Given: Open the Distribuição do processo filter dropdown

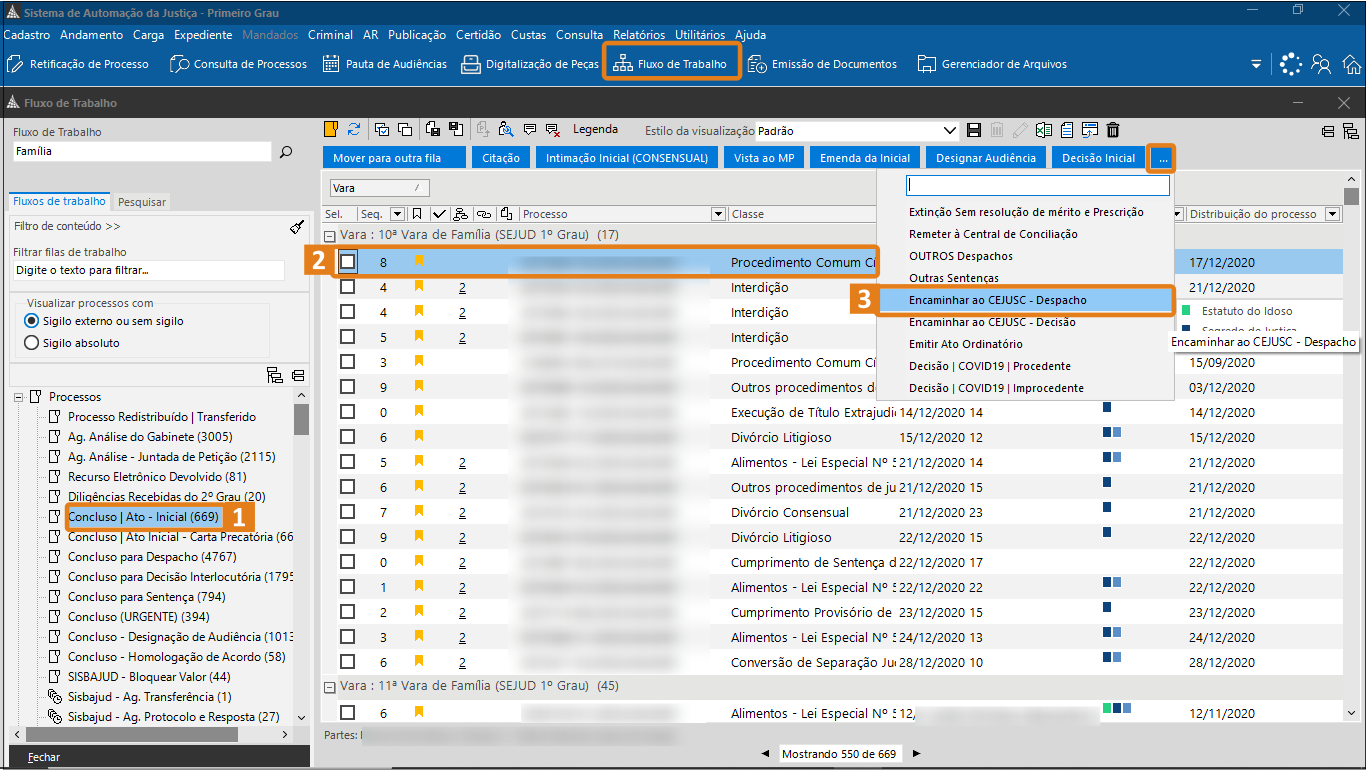Looking at the screenshot, I should coord(1332,214).
